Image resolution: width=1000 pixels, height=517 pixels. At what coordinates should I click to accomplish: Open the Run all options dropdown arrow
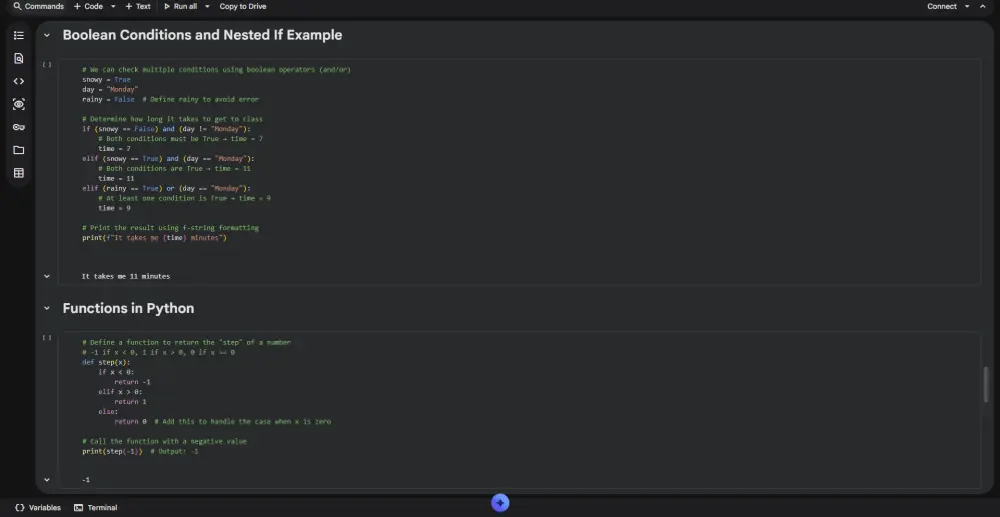point(207,6)
